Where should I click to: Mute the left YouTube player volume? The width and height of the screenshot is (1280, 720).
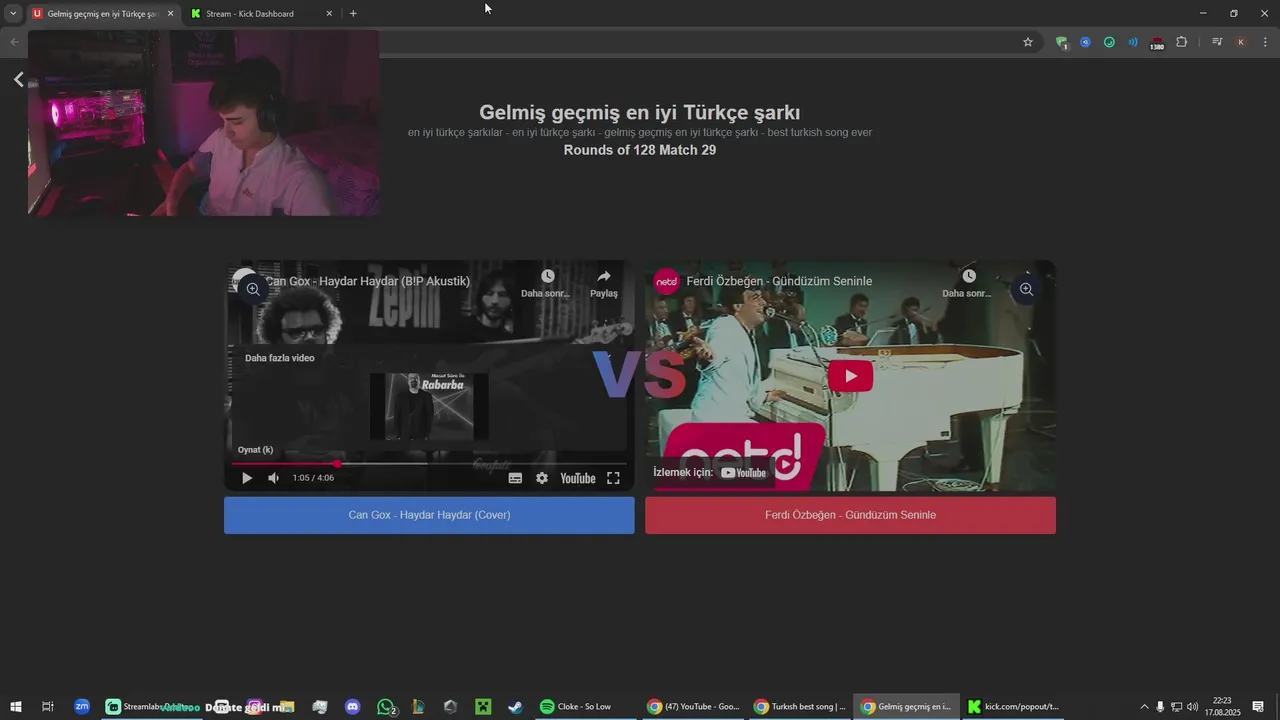click(x=273, y=478)
